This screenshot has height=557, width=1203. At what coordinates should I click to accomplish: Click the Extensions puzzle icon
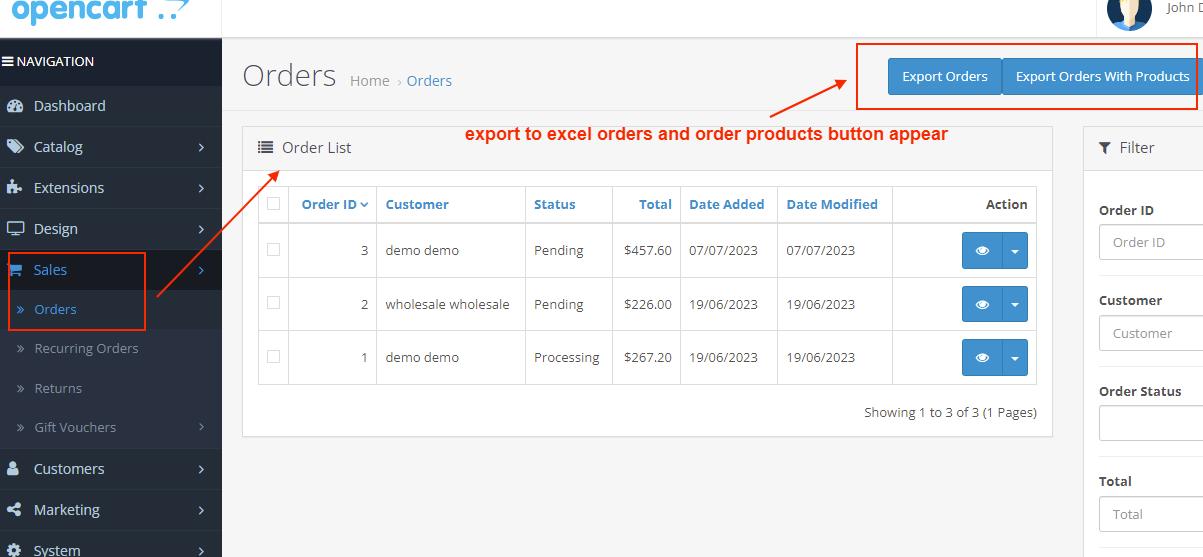tap(14, 188)
